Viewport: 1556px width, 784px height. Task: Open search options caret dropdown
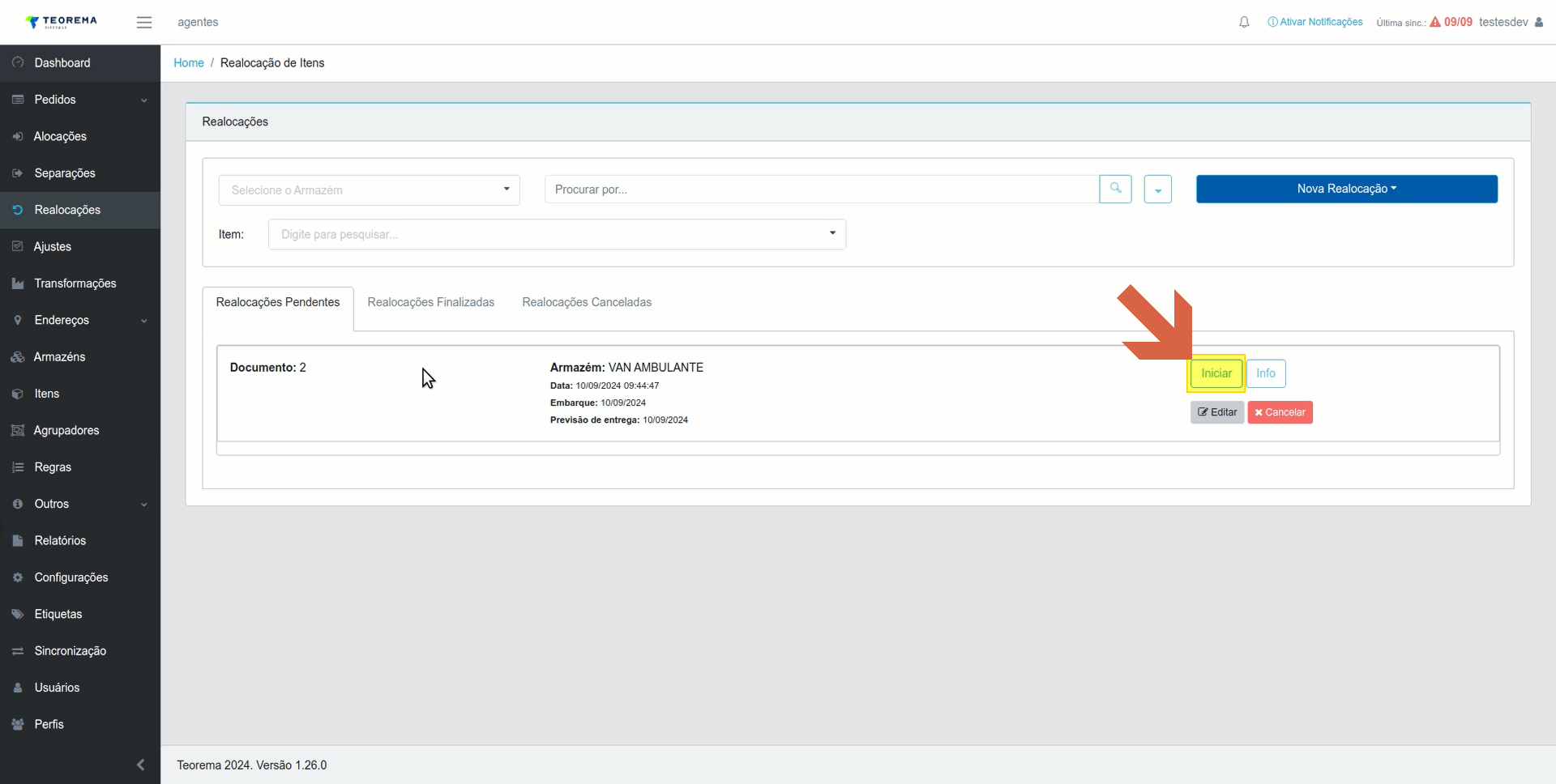(1157, 190)
